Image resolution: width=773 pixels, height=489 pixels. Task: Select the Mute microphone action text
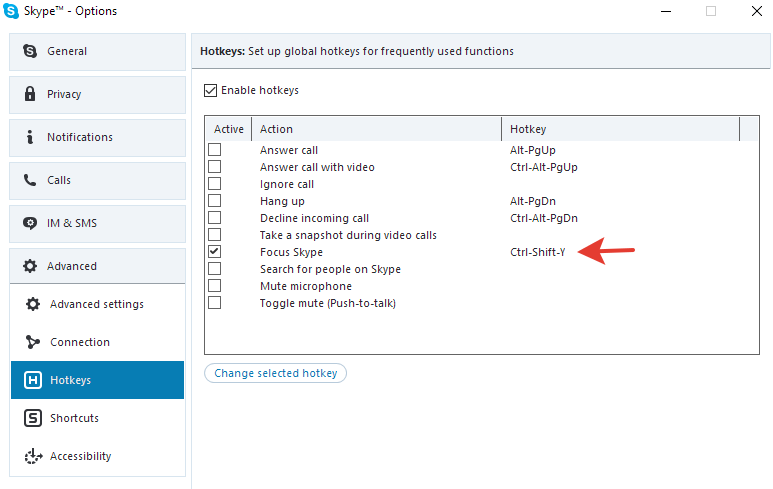[306, 286]
